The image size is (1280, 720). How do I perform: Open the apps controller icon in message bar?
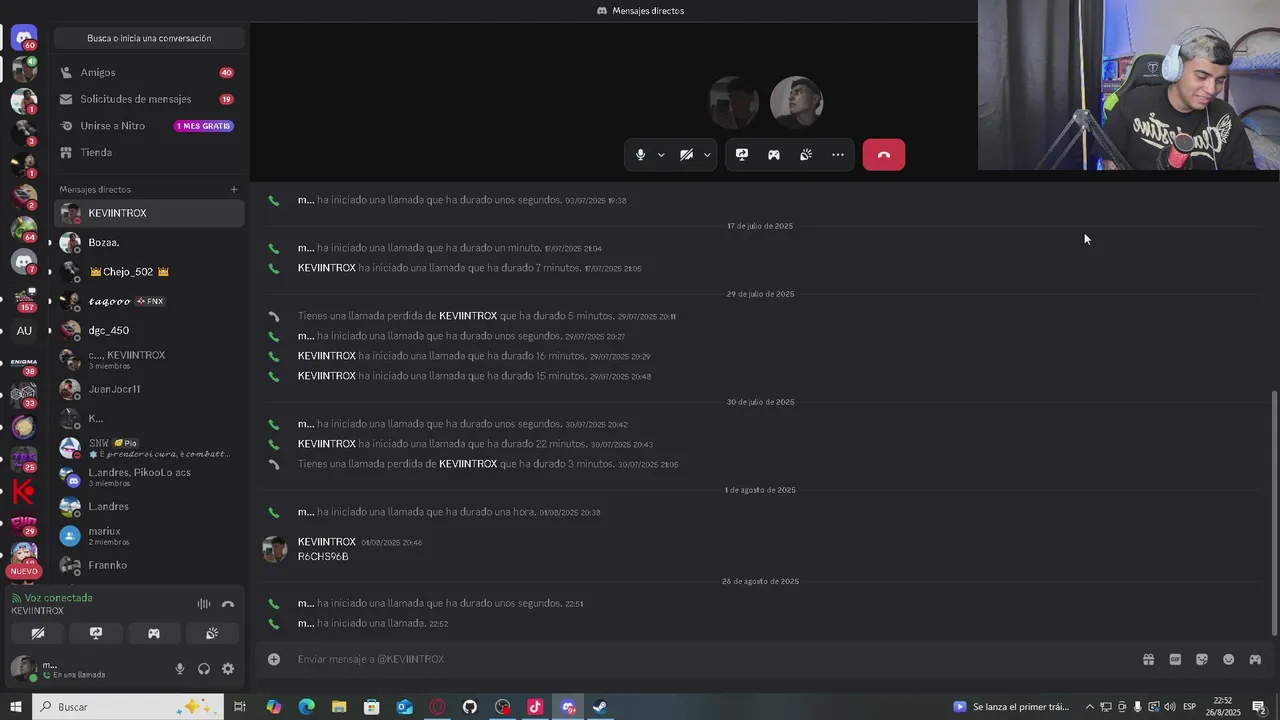[x=1255, y=659]
